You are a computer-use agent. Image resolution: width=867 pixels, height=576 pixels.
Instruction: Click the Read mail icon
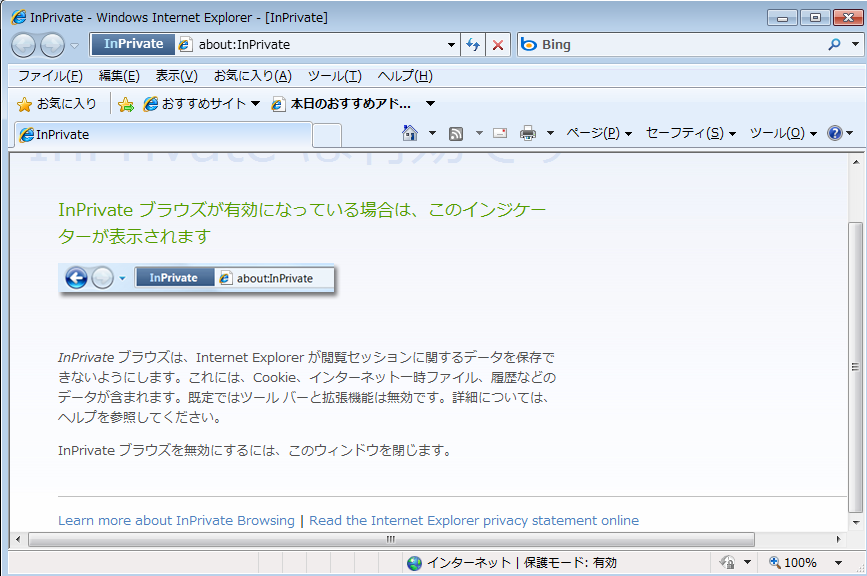[500, 133]
